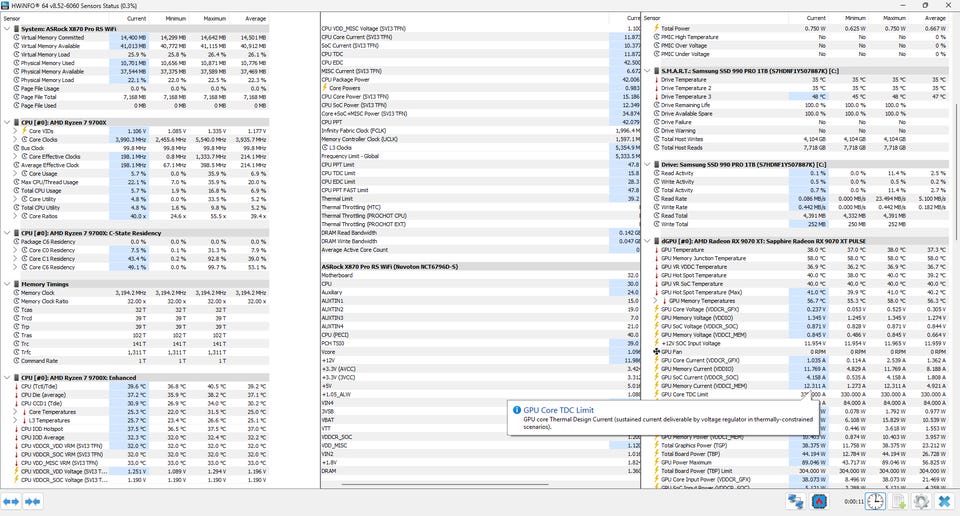
Task: Click the chip icon beside System: ASRock X870 header
Action: tap(17, 29)
